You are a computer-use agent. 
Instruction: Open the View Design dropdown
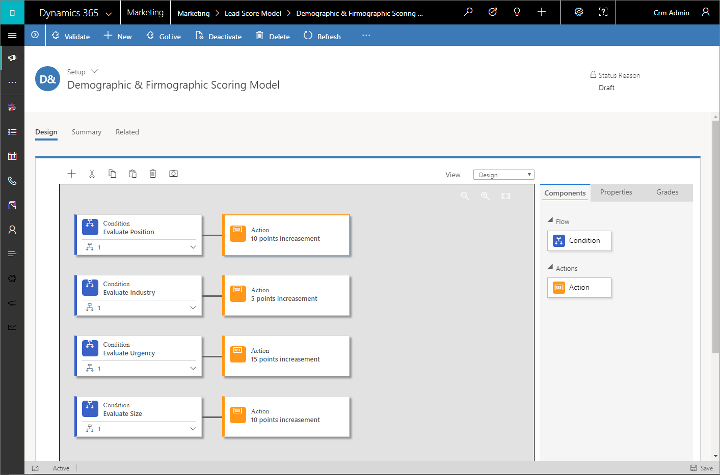click(x=503, y=174)
